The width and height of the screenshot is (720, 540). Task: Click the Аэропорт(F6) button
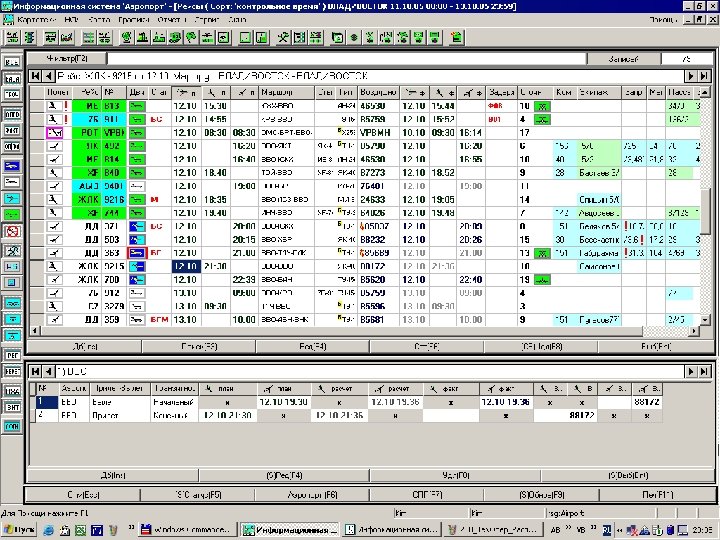click(312, 495)
